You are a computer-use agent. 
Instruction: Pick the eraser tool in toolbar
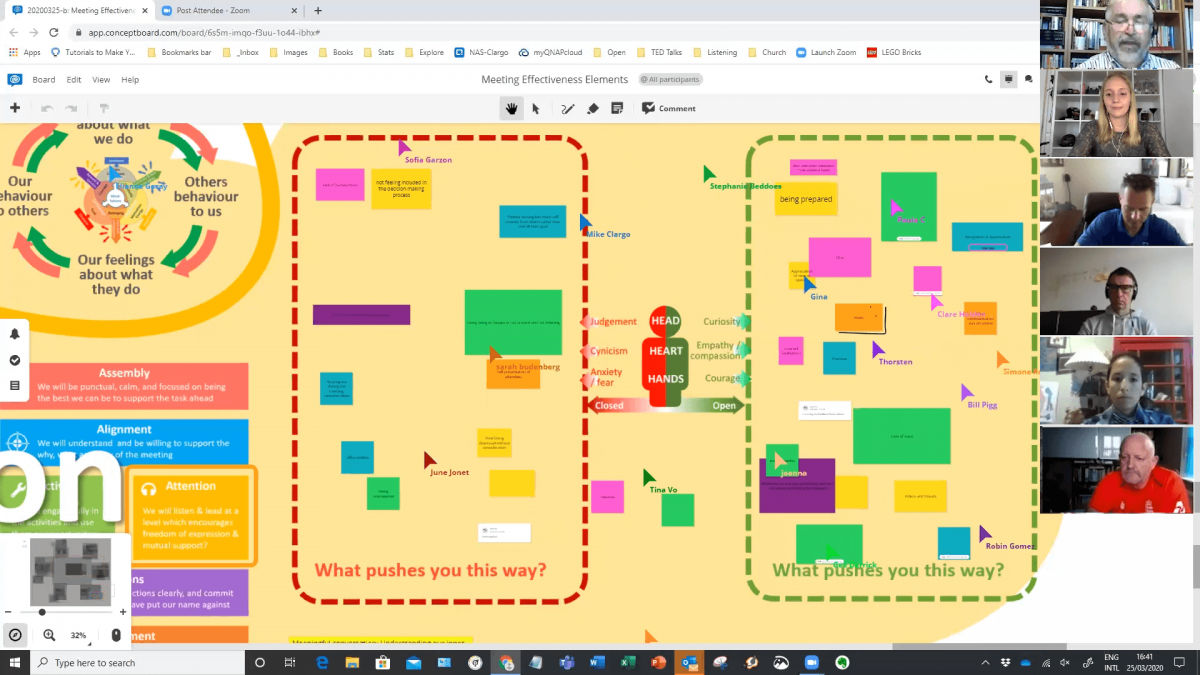coord(592,108)
